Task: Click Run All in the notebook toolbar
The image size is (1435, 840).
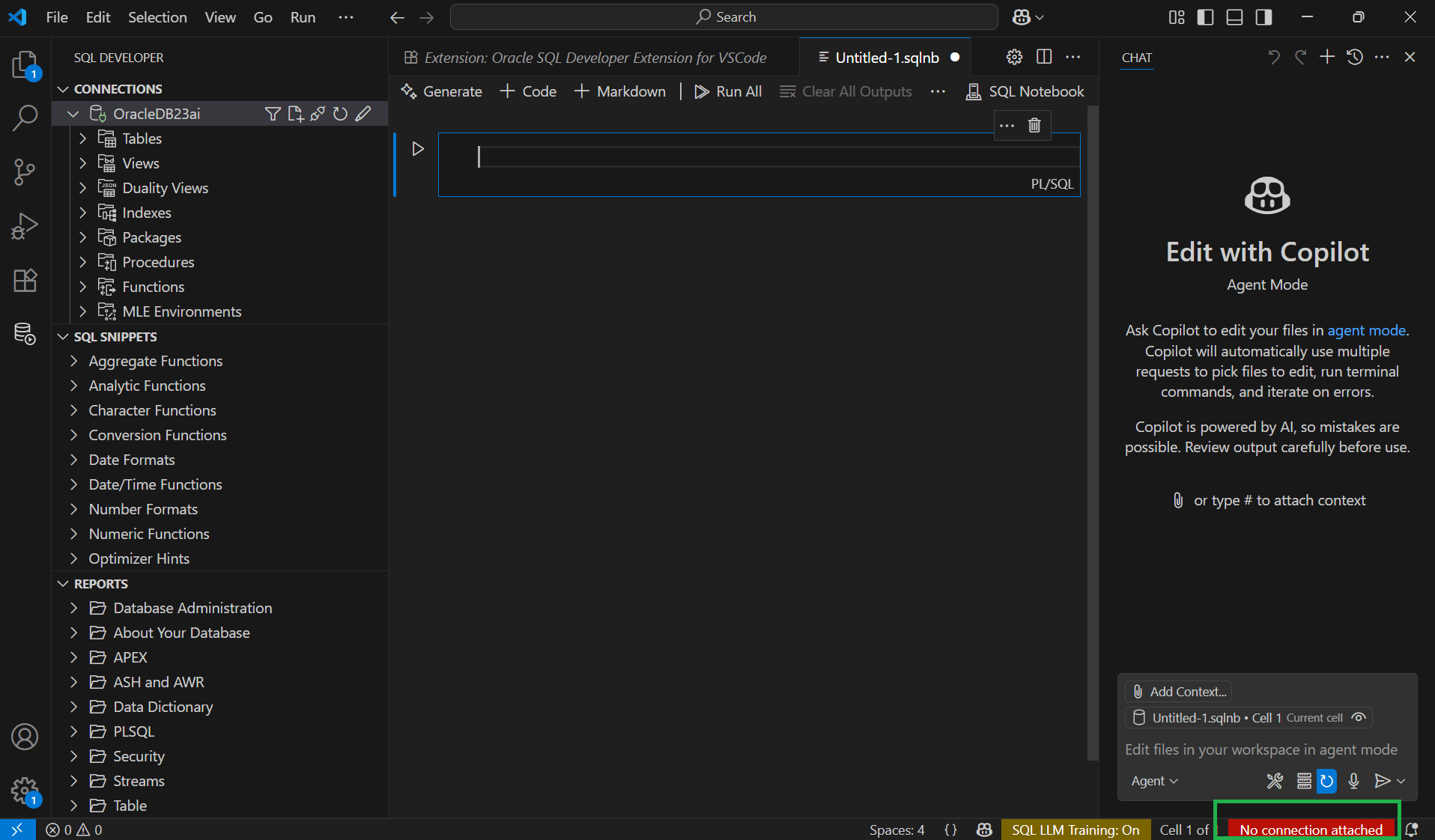Action: pos(728,91)
